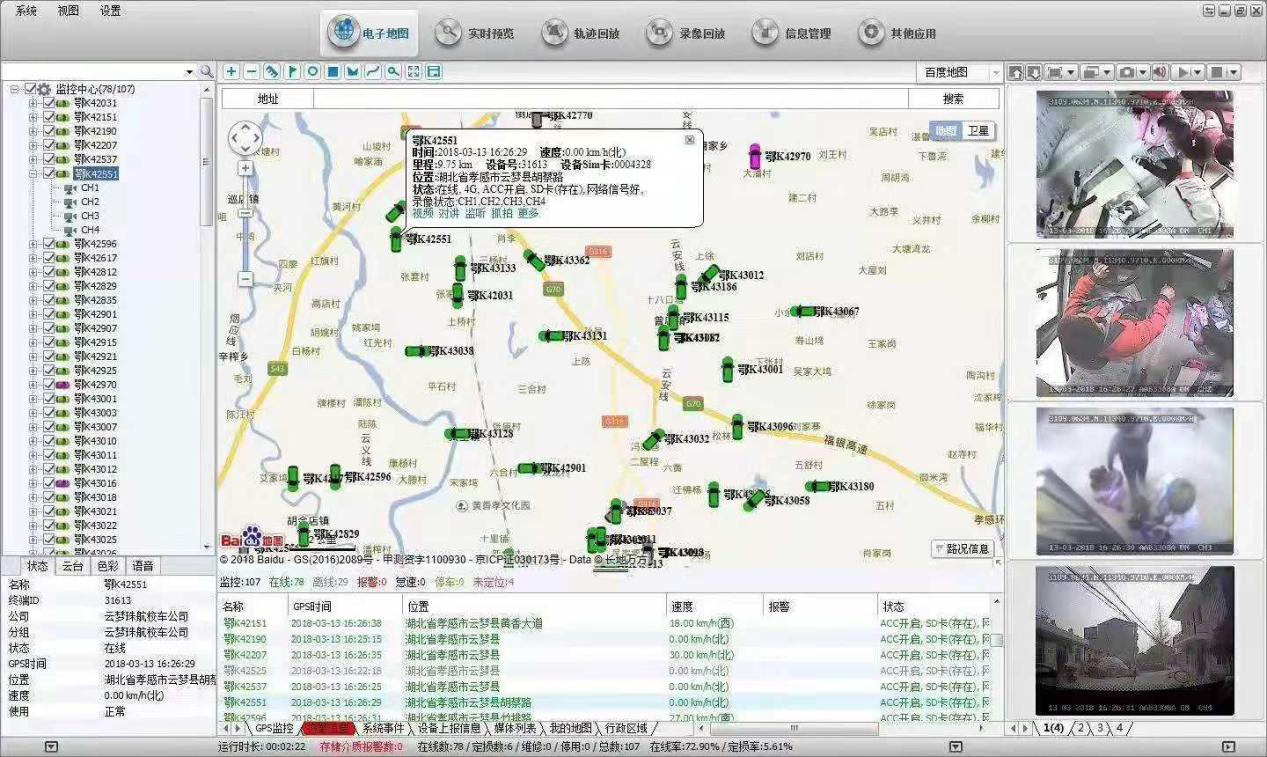Click the magnifier search tool in map toolbar
The image size is (1267, 757).
point(394,72)
